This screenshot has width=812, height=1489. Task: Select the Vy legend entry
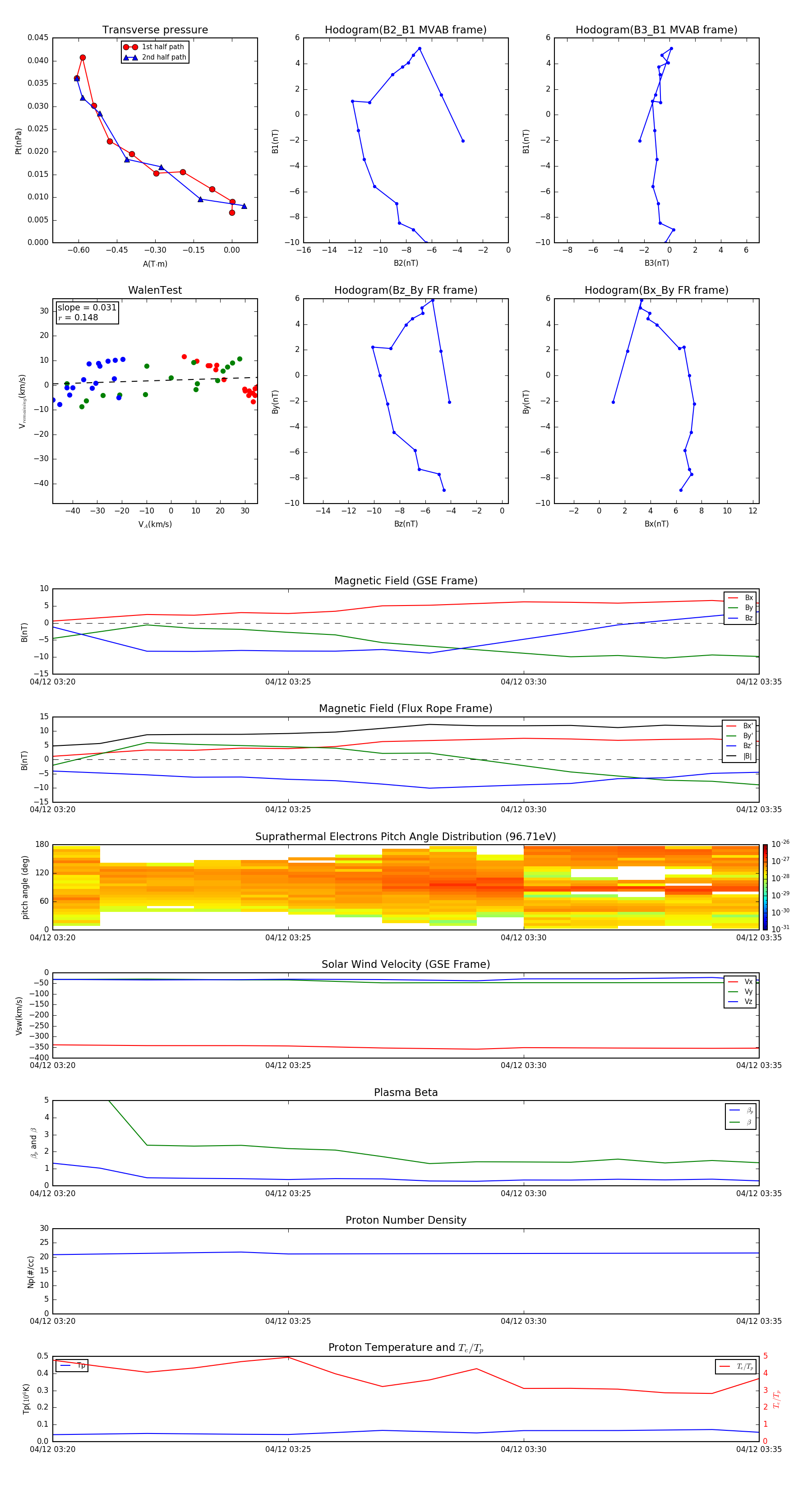(x=740, y=991)
